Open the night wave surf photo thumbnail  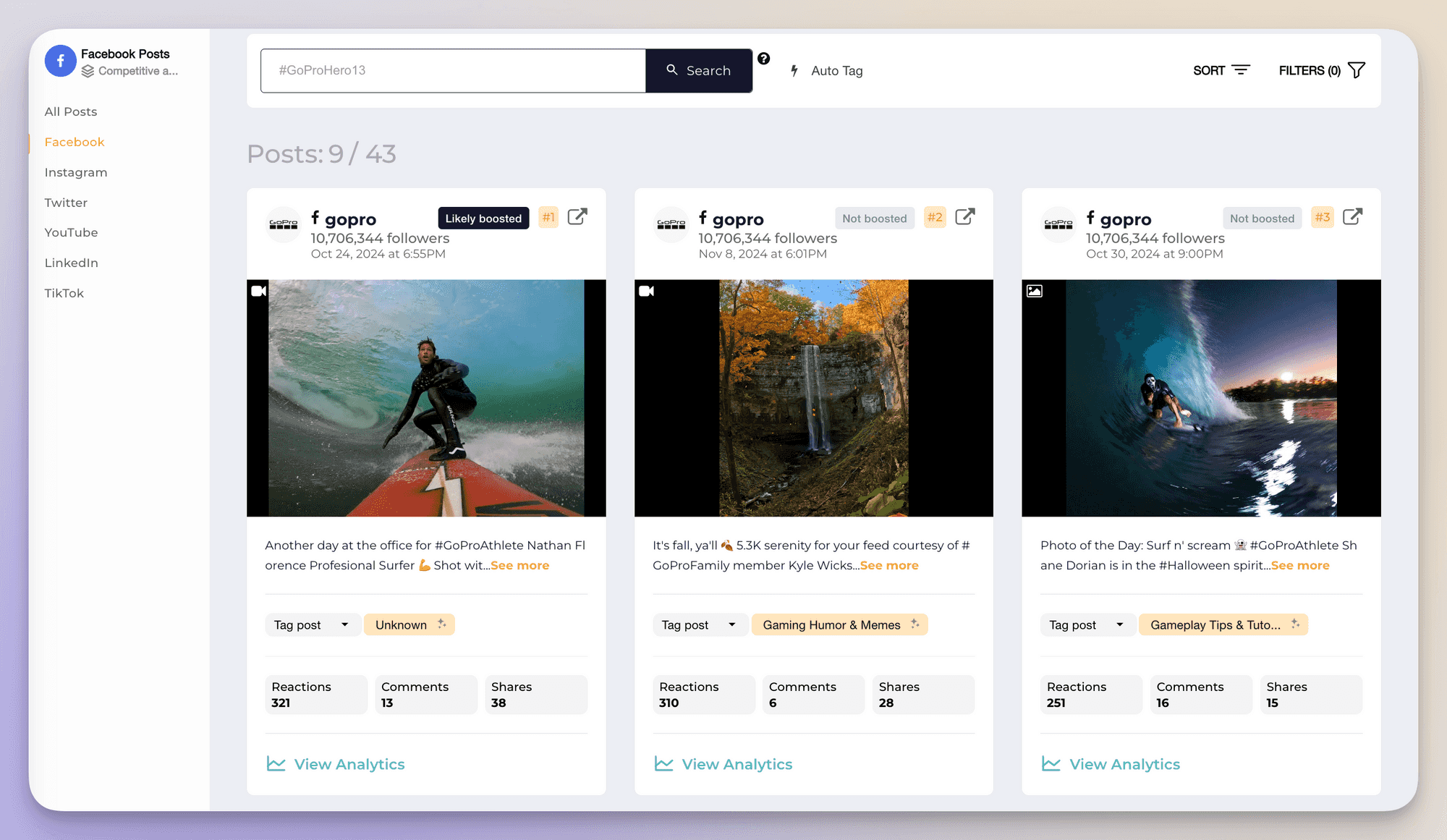1201,398
